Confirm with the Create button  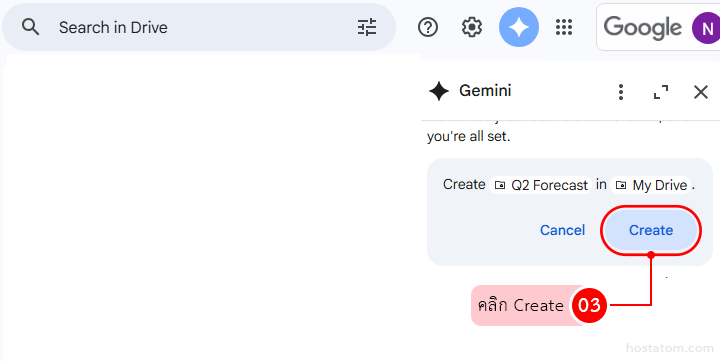(651, 230)
